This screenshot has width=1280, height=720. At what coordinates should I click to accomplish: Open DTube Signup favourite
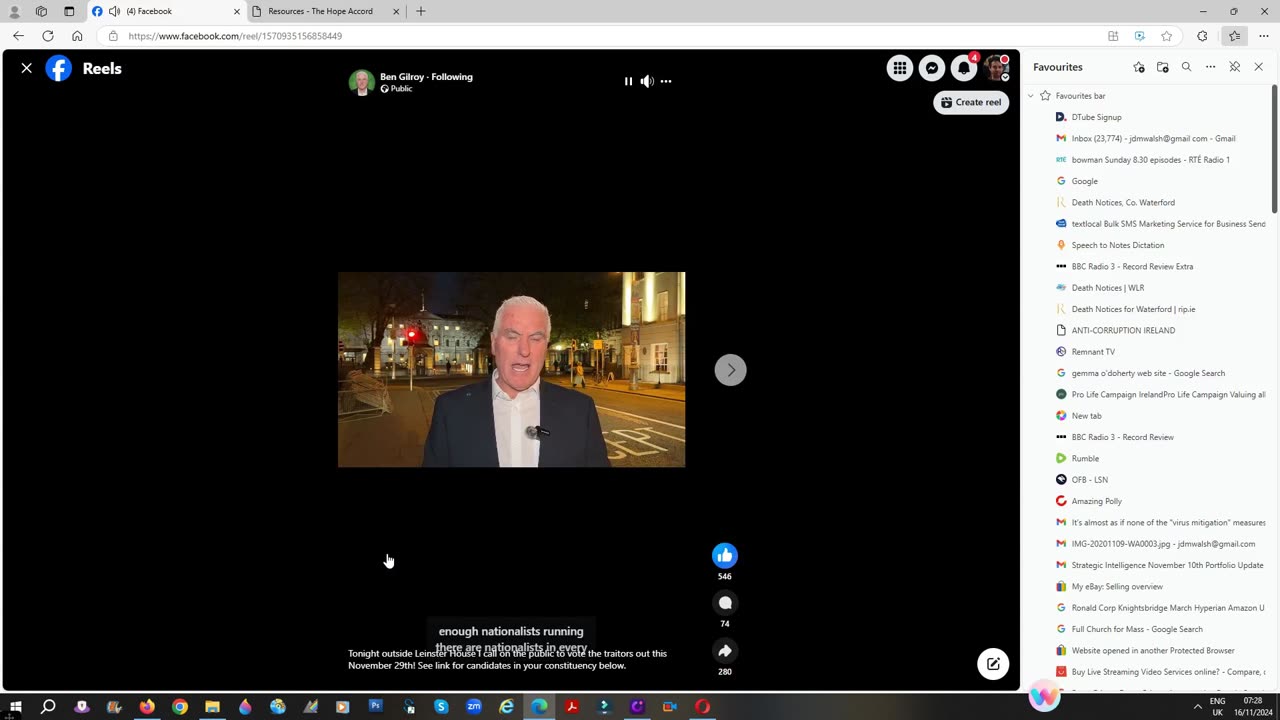[1096, 117]
